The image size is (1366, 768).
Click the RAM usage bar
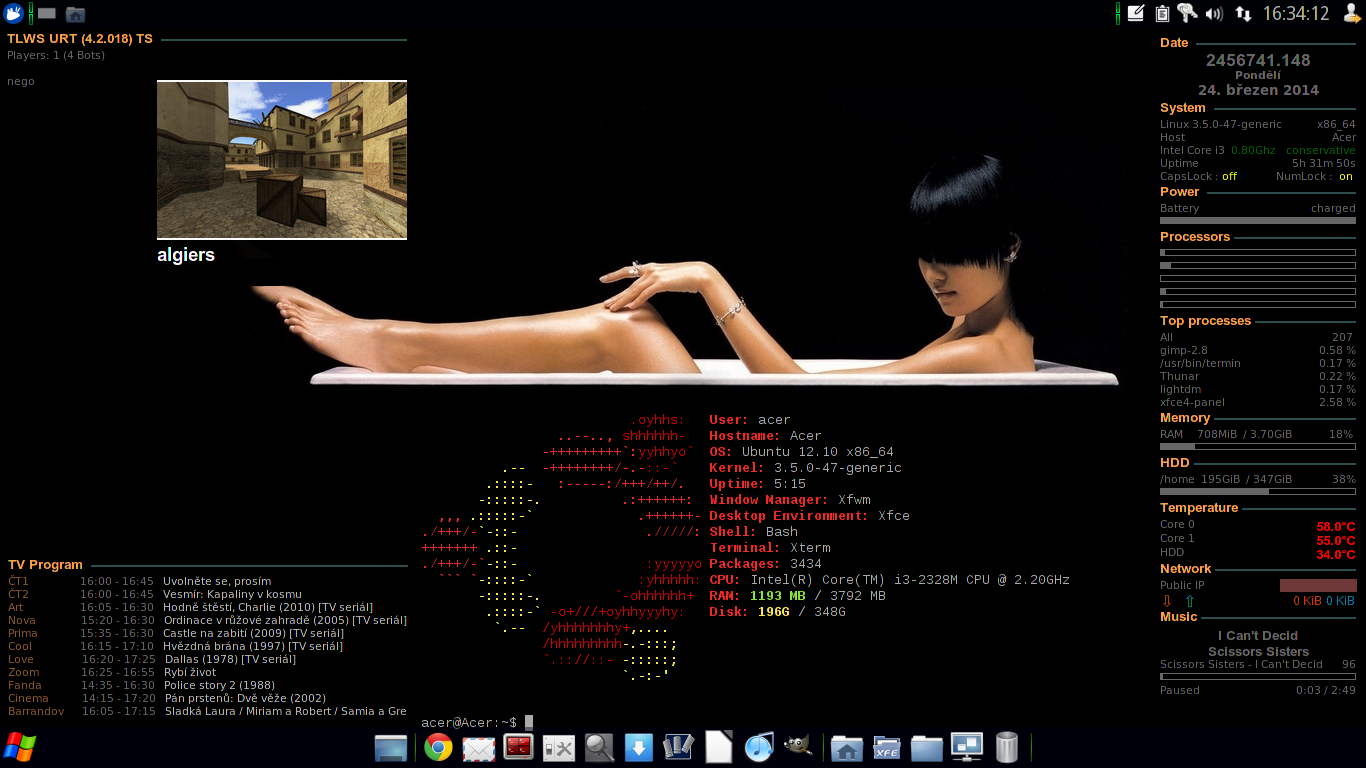1258,447
